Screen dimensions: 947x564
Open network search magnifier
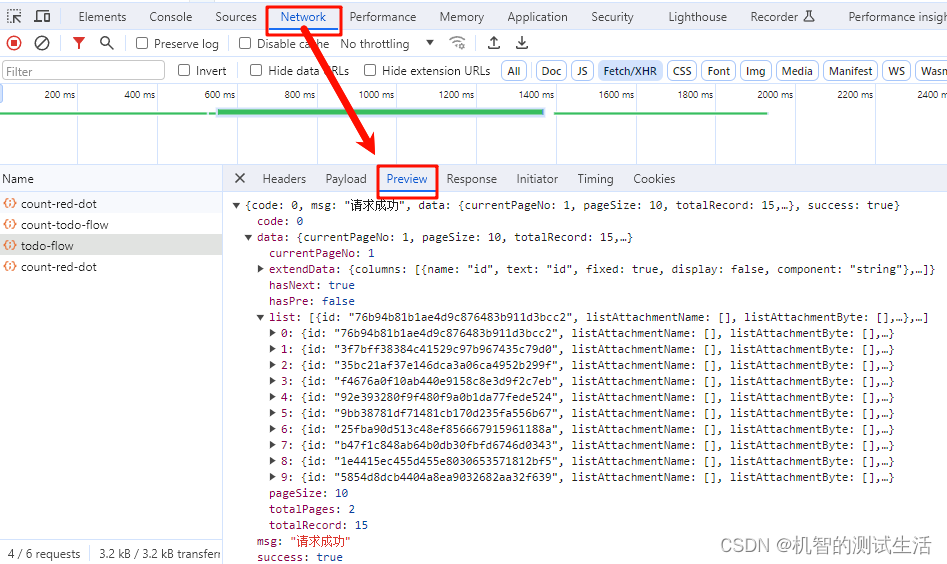coord(107,43)
